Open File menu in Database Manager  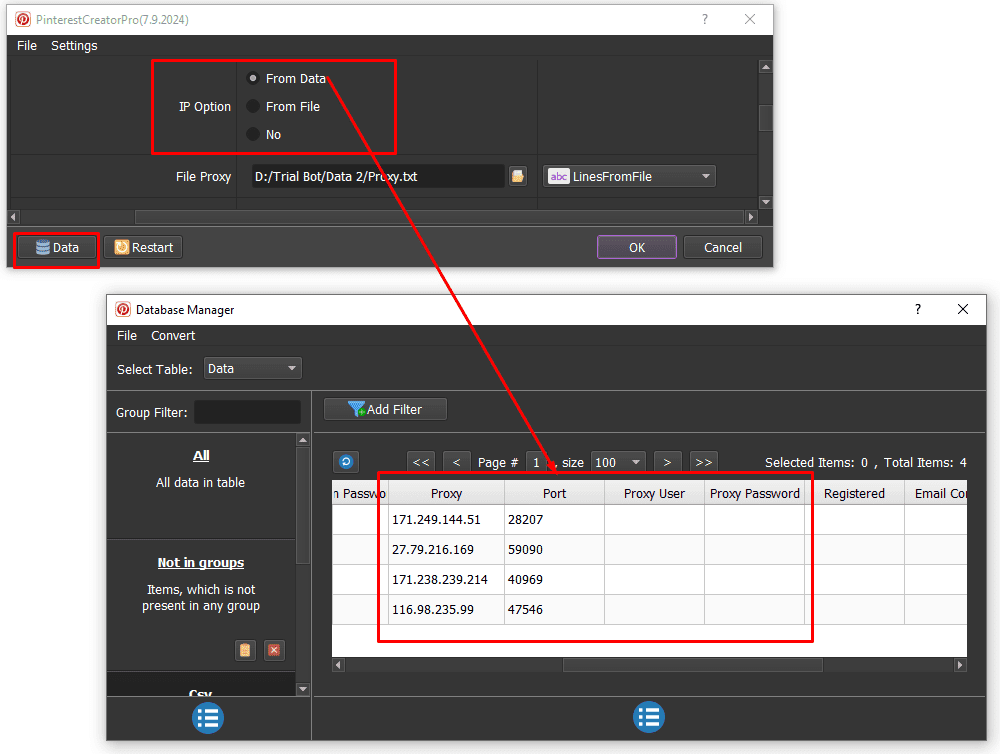tap(127, 336)
